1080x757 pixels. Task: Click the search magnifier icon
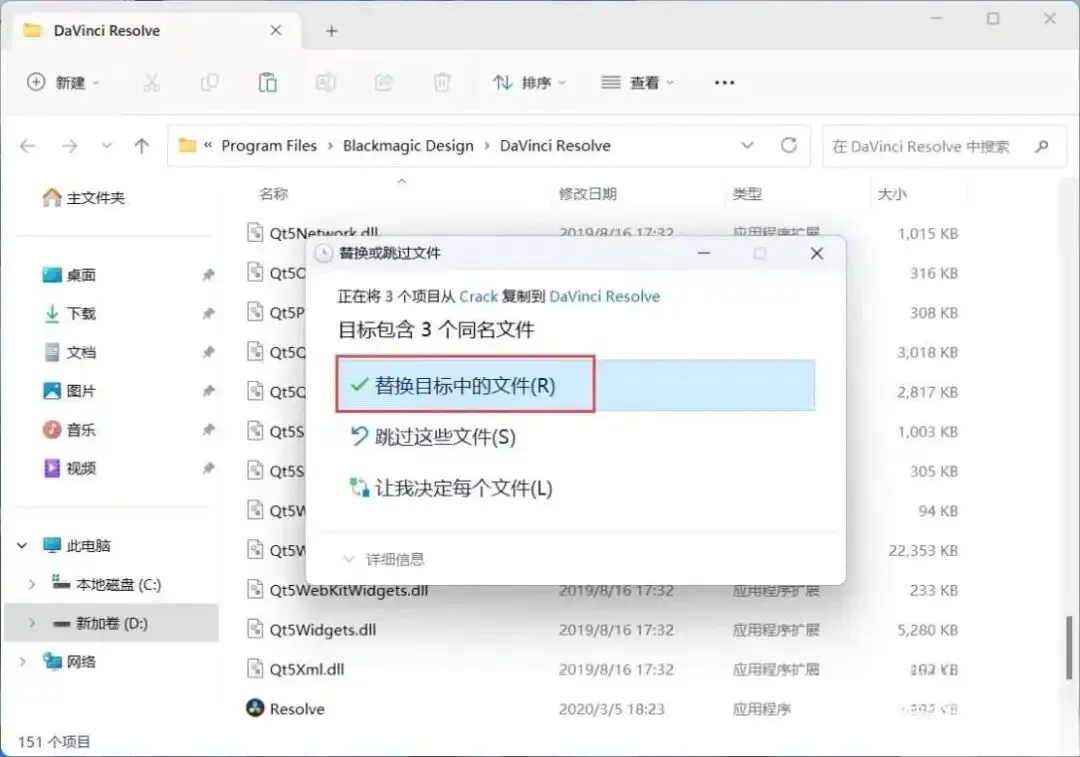coord(1042,146)
